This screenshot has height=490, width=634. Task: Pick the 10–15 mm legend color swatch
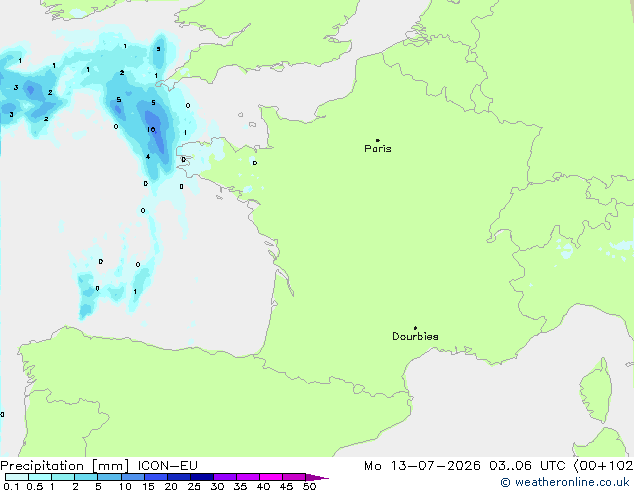point(132,477)
